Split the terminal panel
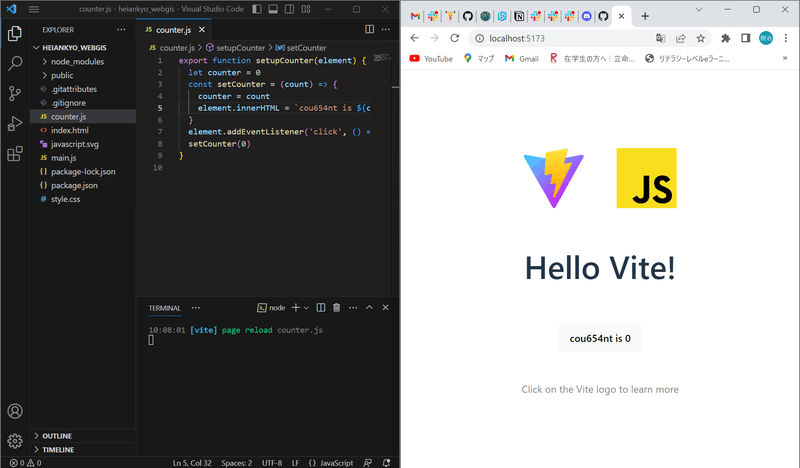Screen dimensions: 800x468 [x=320, y=307]
